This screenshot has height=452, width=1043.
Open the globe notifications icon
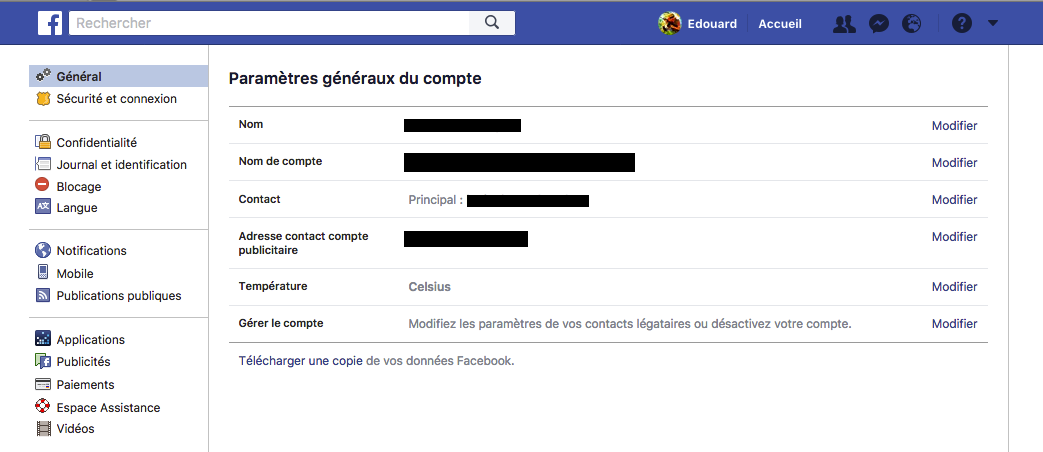tap(912, 24)
